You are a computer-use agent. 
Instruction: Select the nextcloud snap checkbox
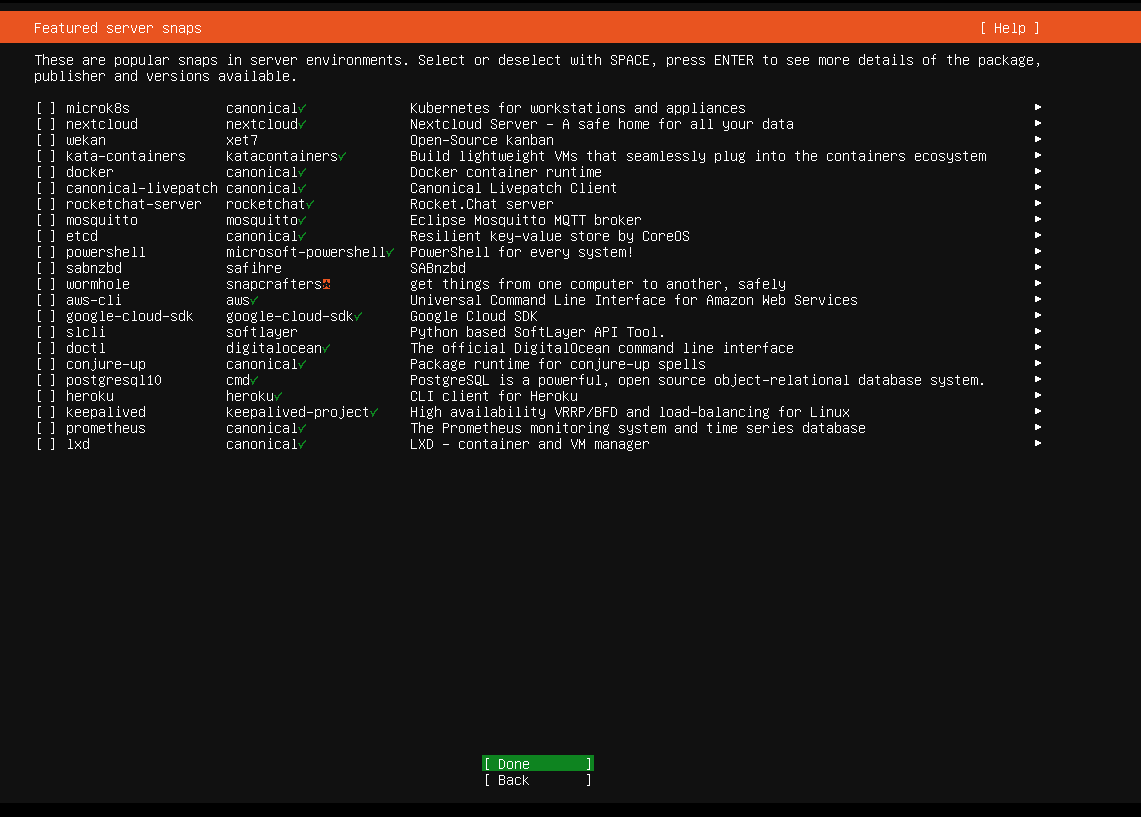(x=46, y=124)
